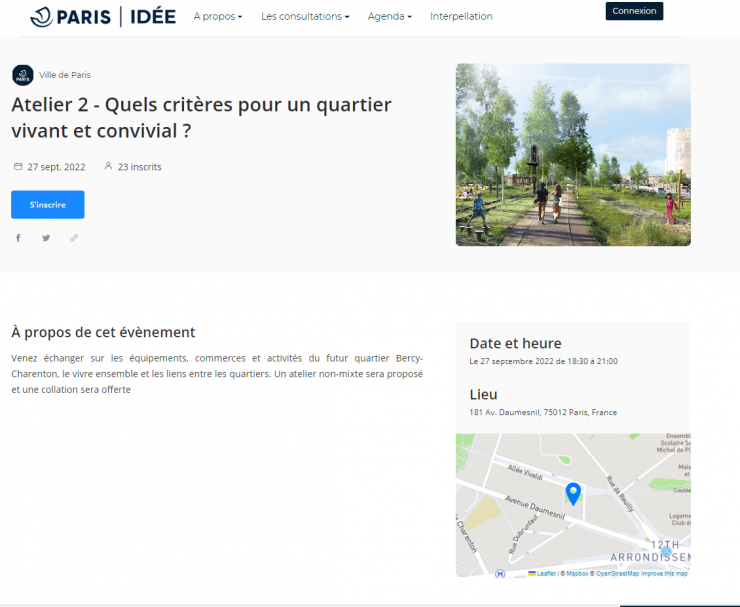740x607 pixels.
Task: Click the blue location pin on map
Action: click(x=573, y=493)
